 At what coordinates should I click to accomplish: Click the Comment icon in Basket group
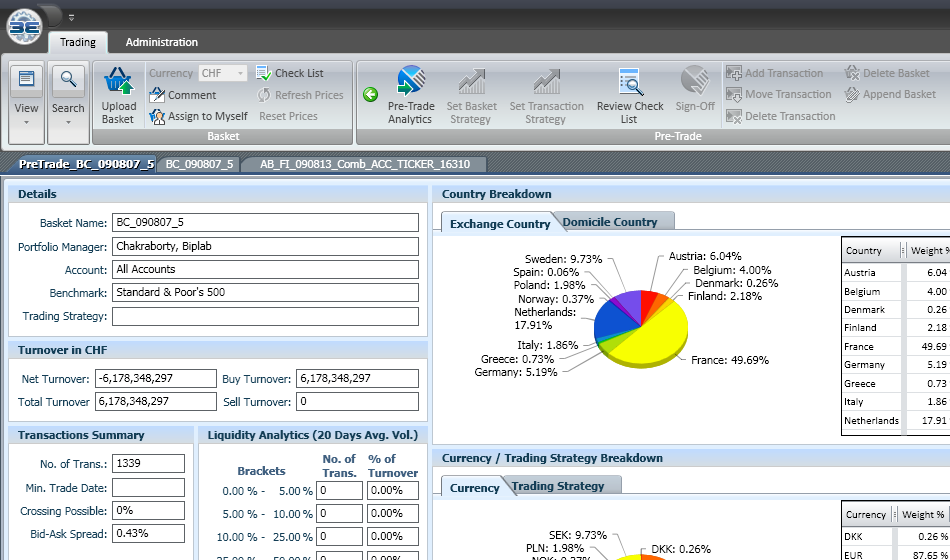click(x=158, y=95)
